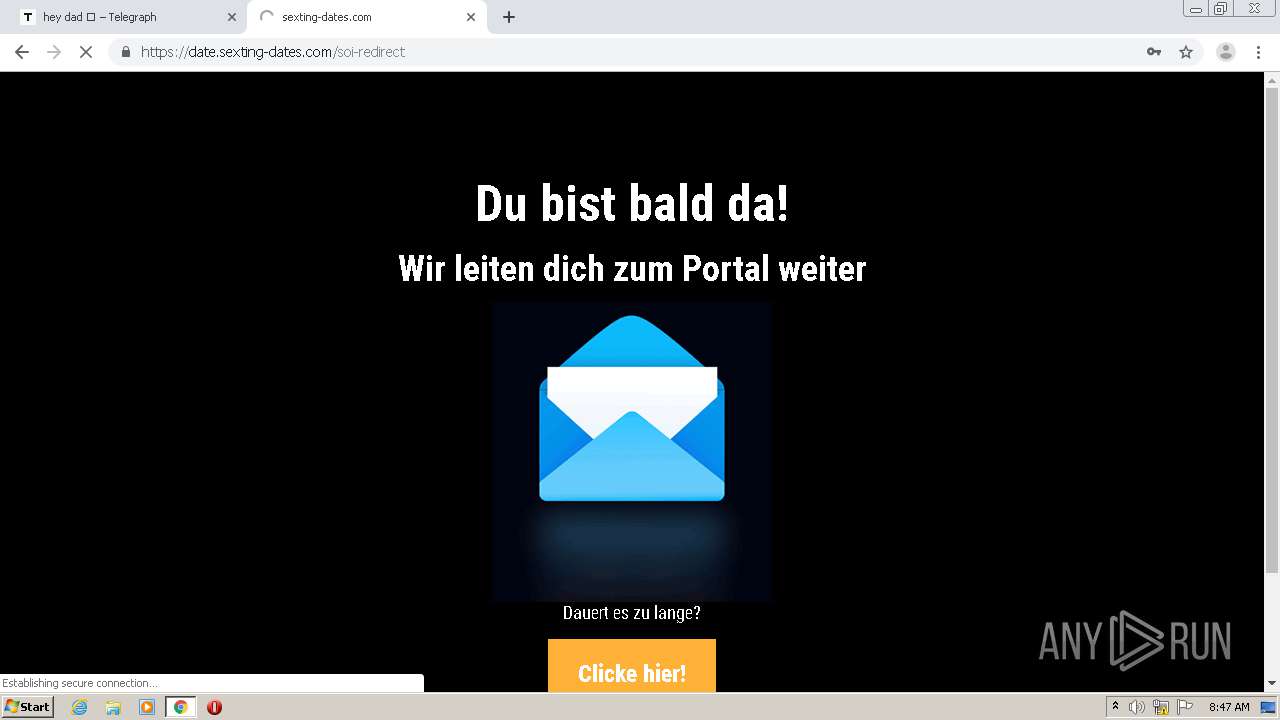Open saved passwords key icon

[1154, 52]
